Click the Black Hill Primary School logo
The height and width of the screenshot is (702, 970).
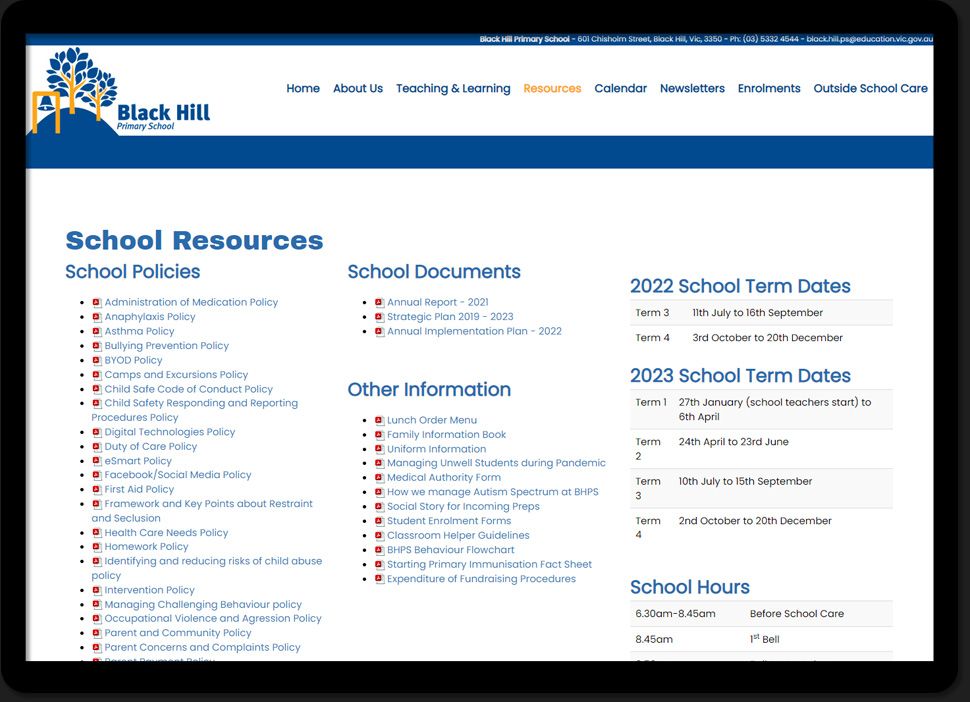(122, 92)
